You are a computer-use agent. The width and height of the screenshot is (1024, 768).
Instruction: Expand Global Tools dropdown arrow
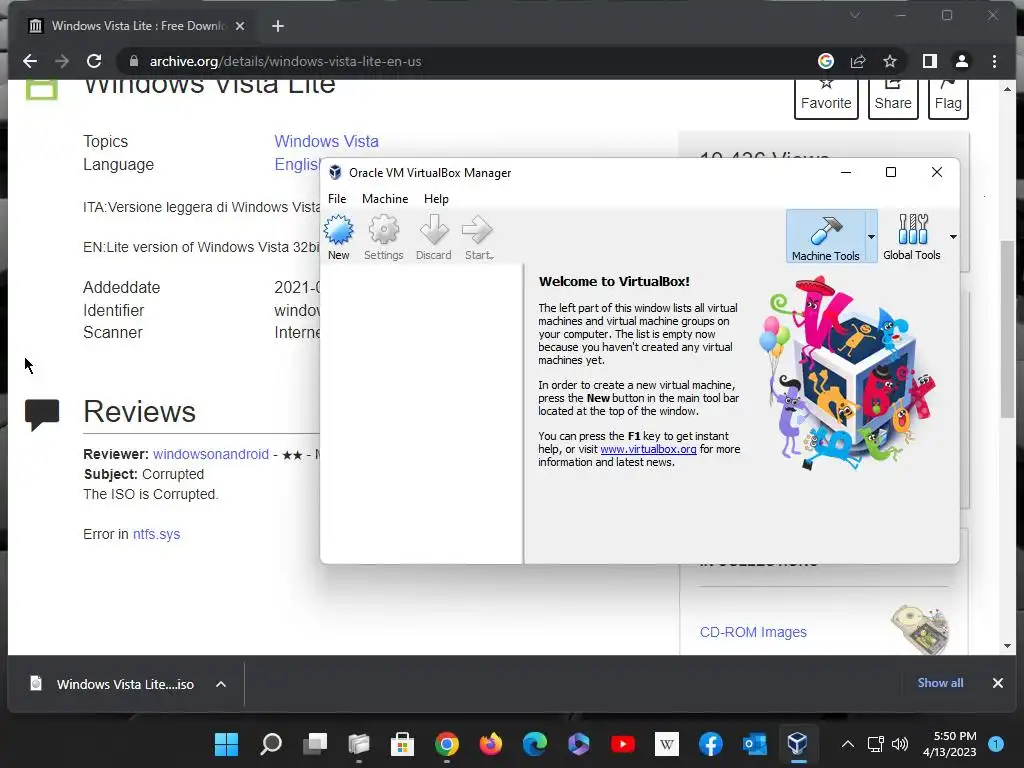[x=953, y=236]
